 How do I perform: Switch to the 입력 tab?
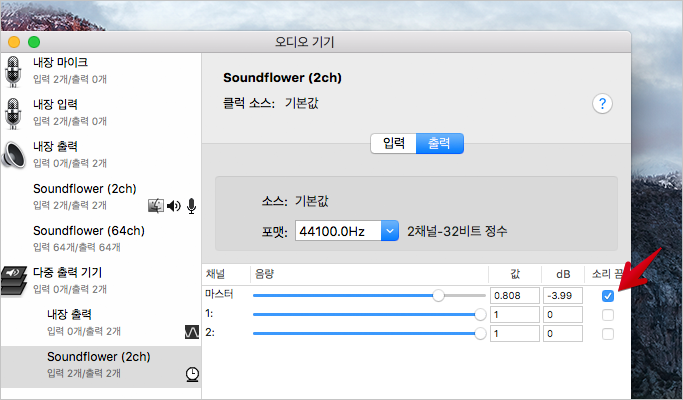393,143
